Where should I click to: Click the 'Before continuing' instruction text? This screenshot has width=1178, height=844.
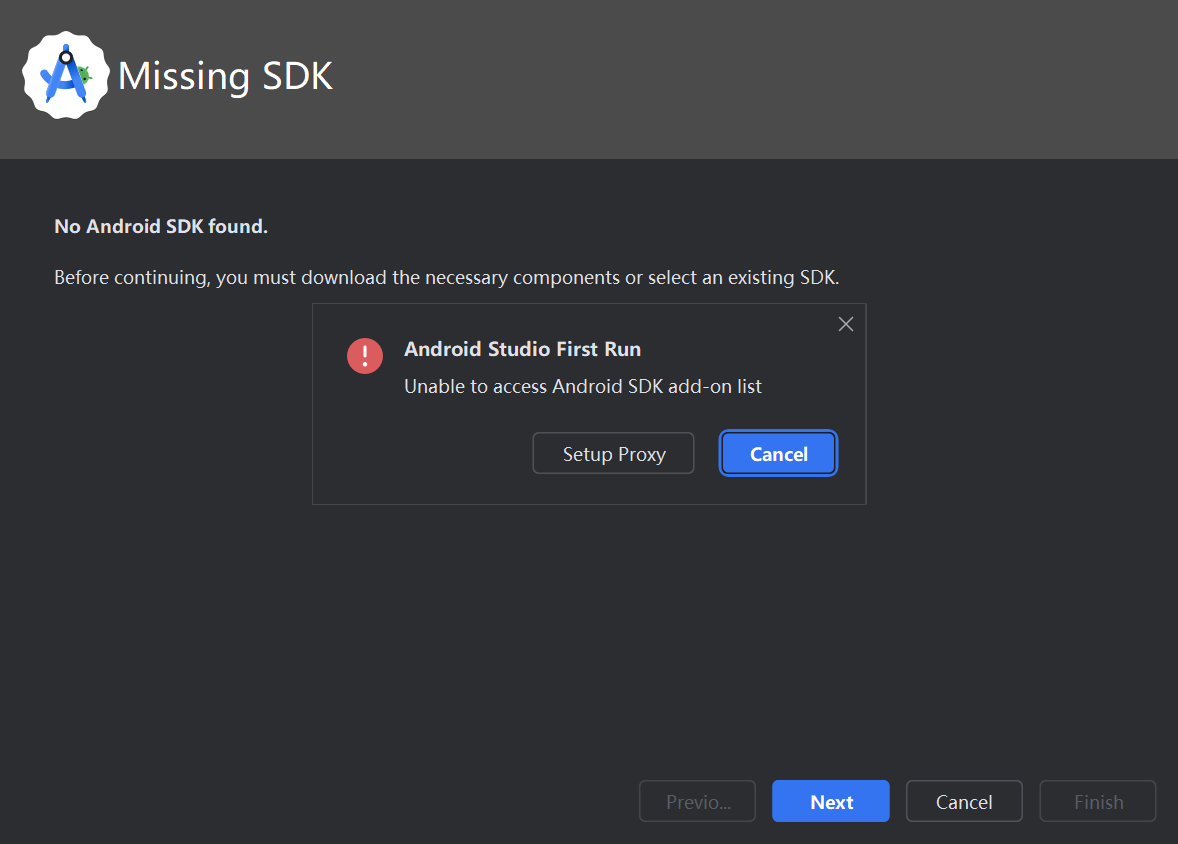pyautogui.click(x=446, y=277)
